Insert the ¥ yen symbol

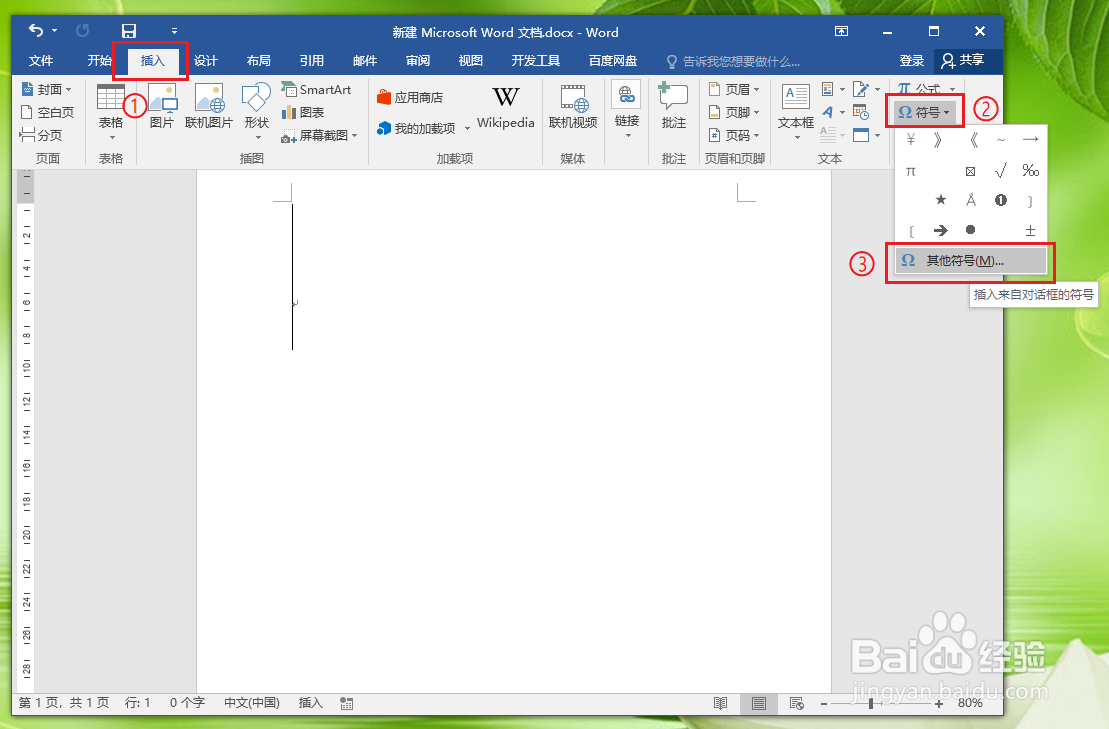911,140
